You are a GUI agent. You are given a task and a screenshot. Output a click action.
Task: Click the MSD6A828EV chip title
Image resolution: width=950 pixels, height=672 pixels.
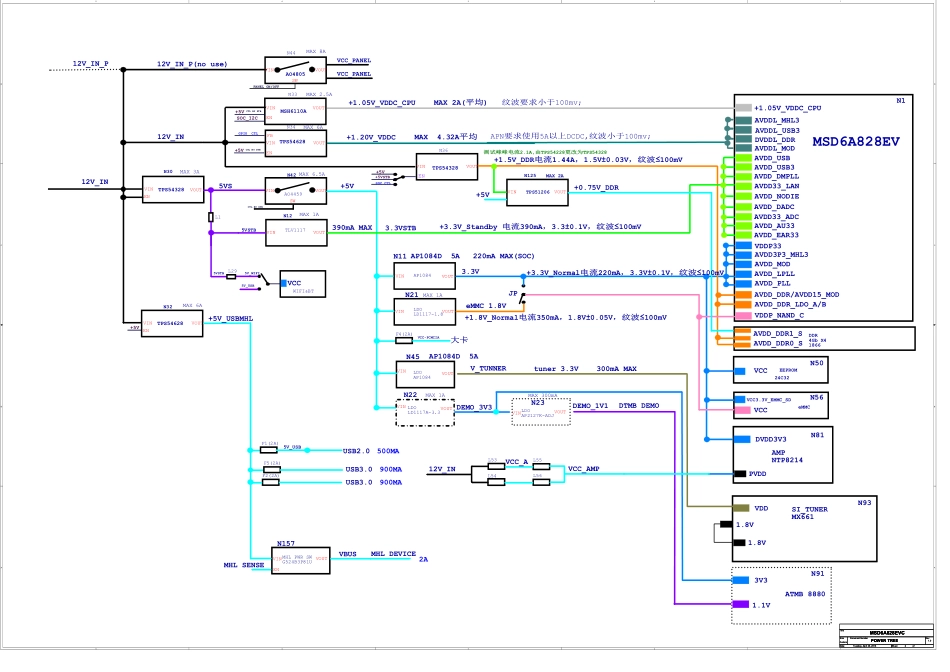coord(855,142)
